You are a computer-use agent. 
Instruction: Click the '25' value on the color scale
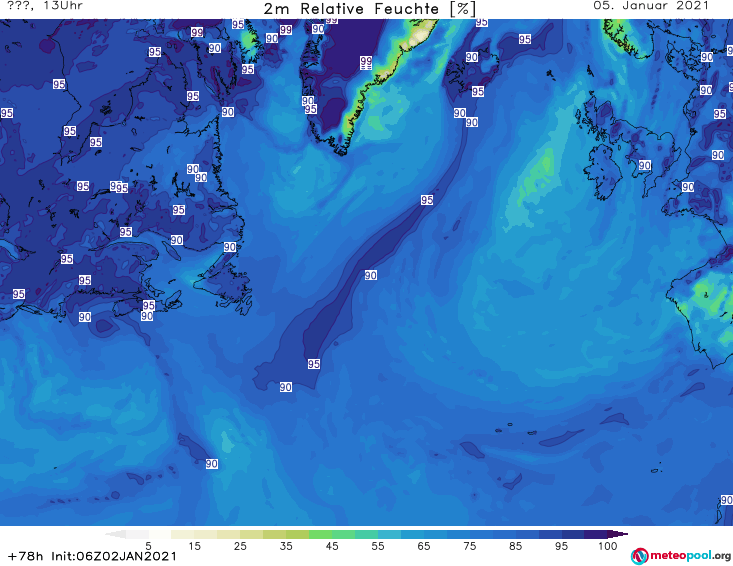240,546
